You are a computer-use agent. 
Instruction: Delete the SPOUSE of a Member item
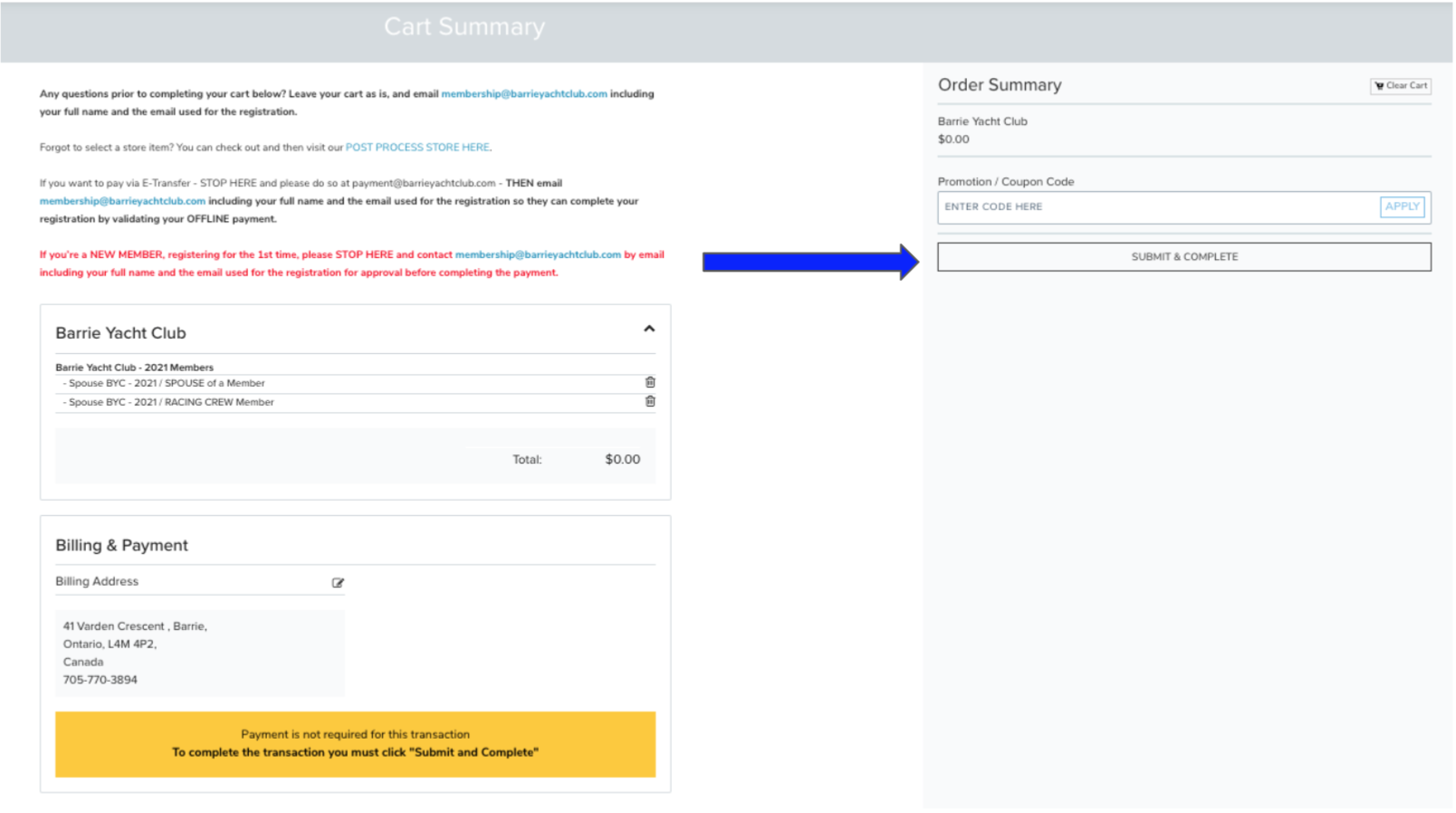[649, 382]
